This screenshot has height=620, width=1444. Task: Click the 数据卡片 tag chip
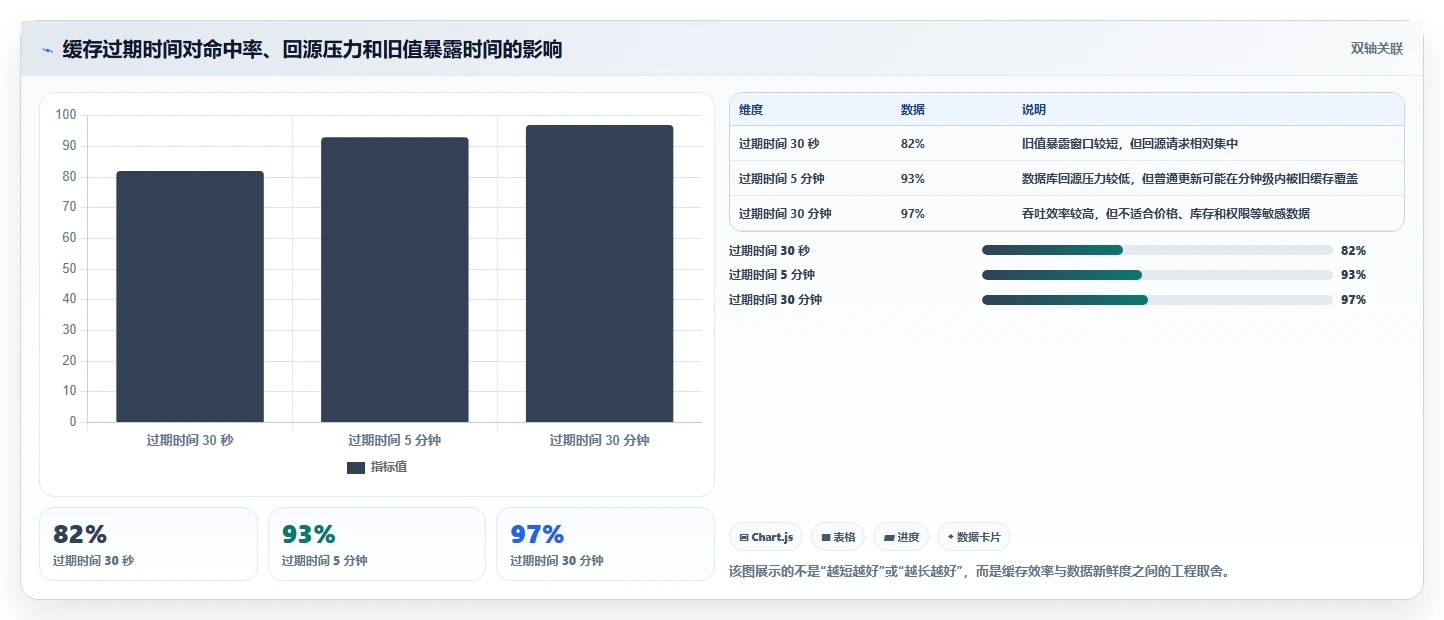974,537
